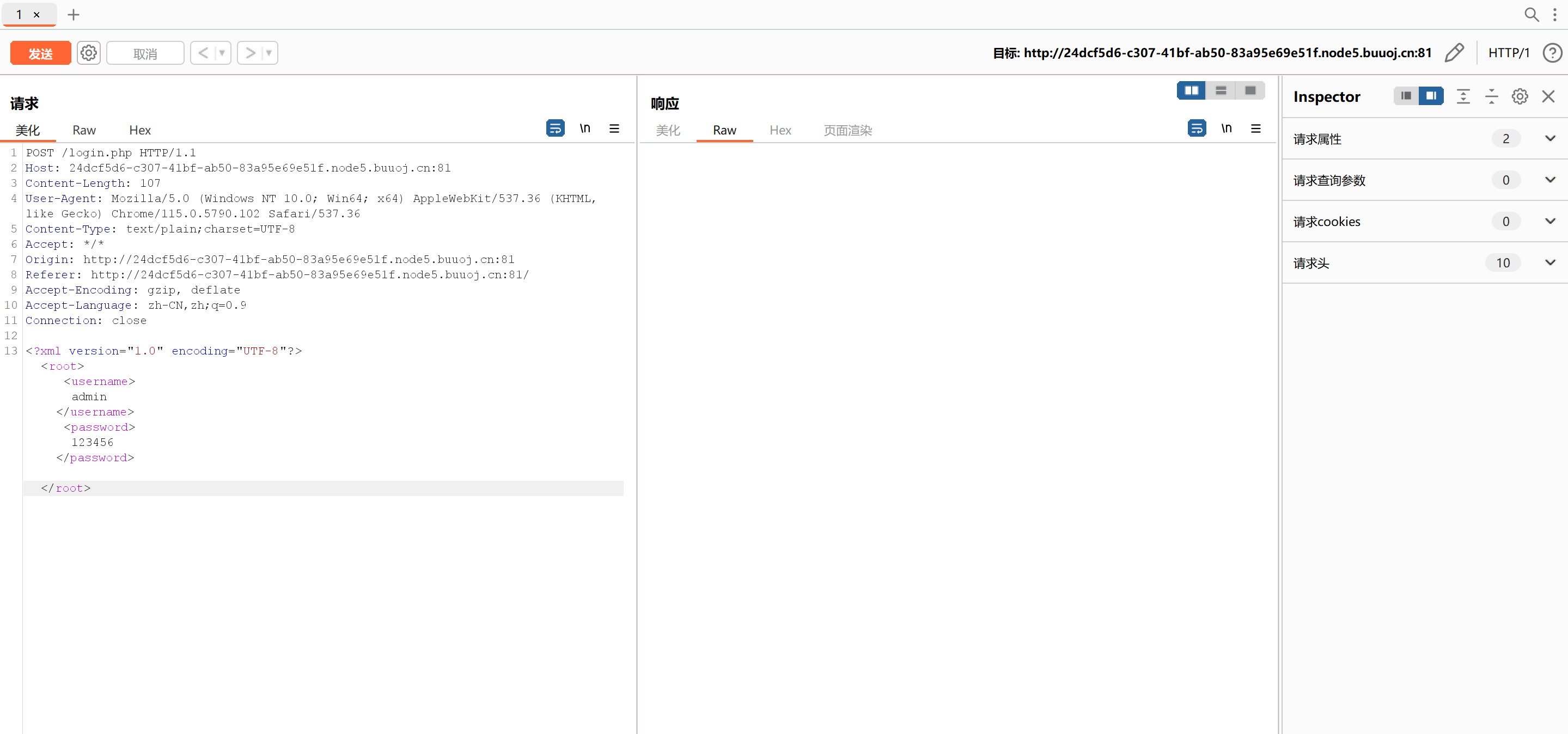Click the 发送 send button
Viewport: 1568px width, 734px height.
tap(41, 53)
